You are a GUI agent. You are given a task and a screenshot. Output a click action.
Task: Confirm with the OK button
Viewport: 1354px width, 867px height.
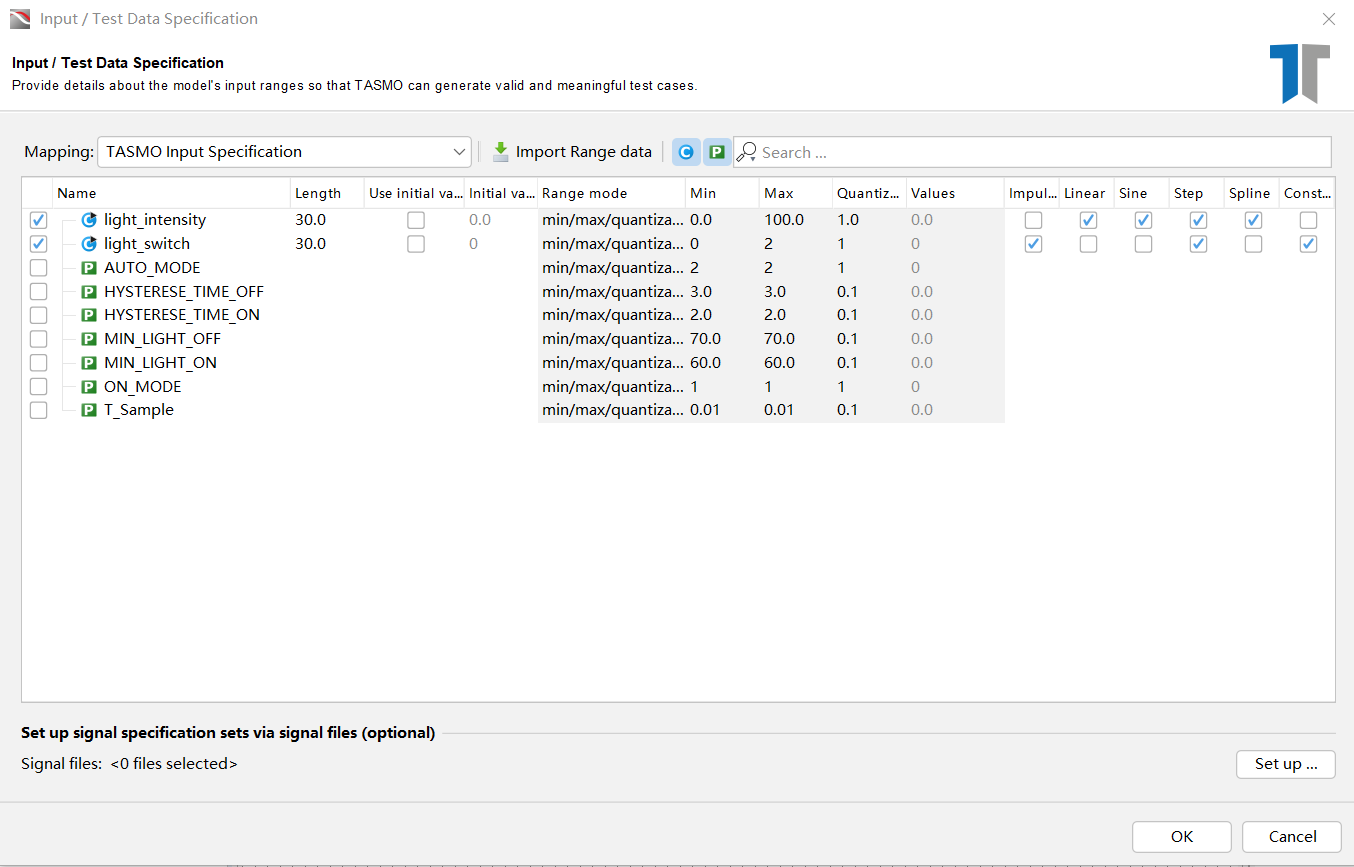click(x=1182, y=837)
